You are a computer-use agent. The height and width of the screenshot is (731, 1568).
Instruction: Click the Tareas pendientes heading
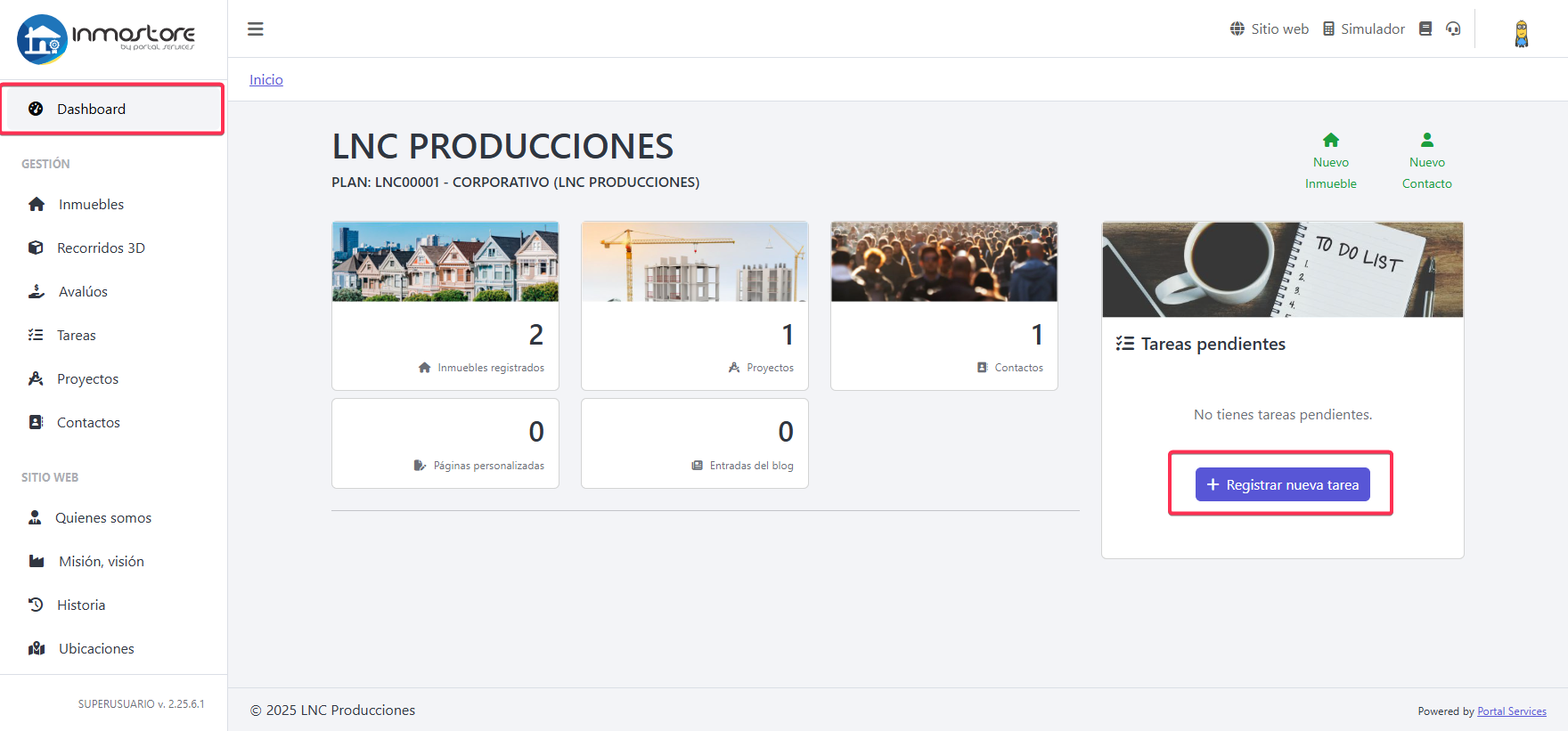coord(1213,344)
